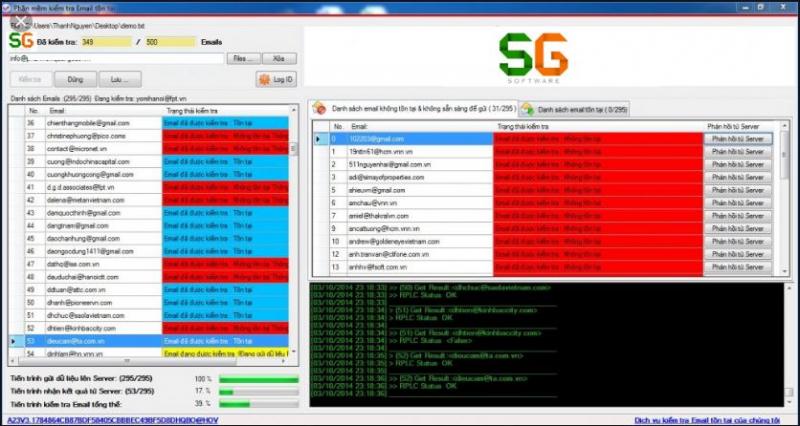Click 'Phản hồi từ Server' for 102203@gmail.com
This screenshot has height=426, width=800.
738,138
